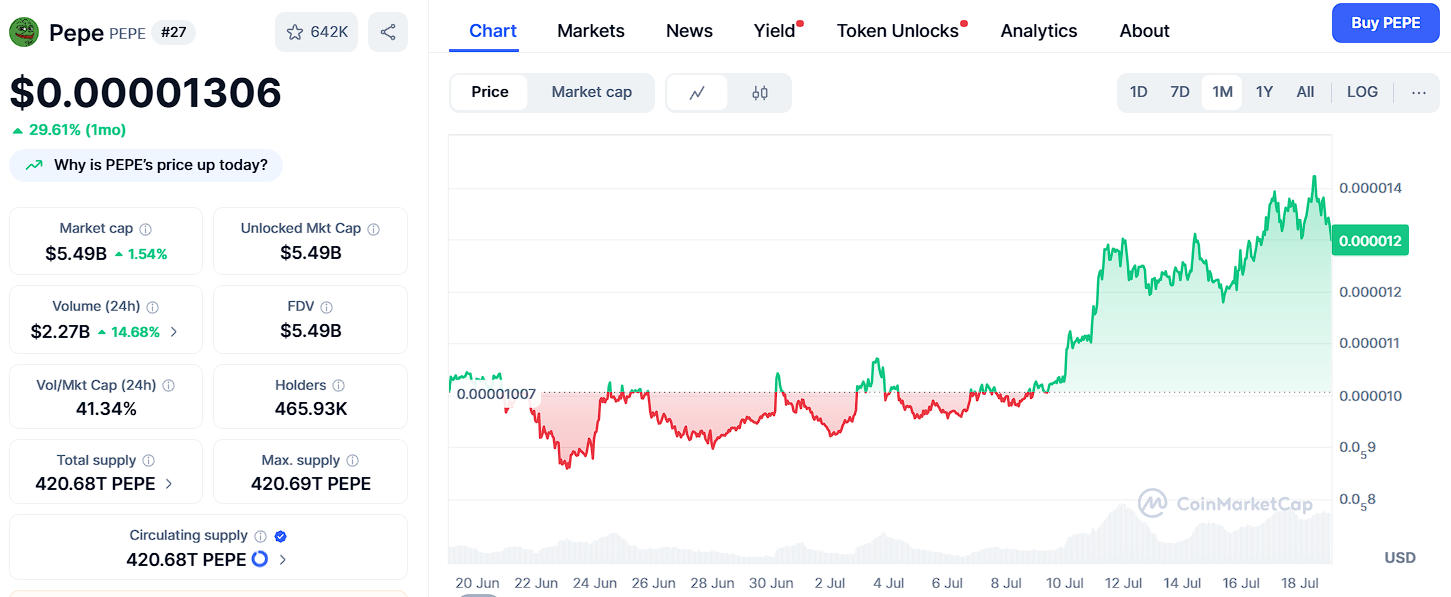This screenshot has height=597, width=1451.
Task: Click the 14.68% volume change
Action: tap(129, 332)
